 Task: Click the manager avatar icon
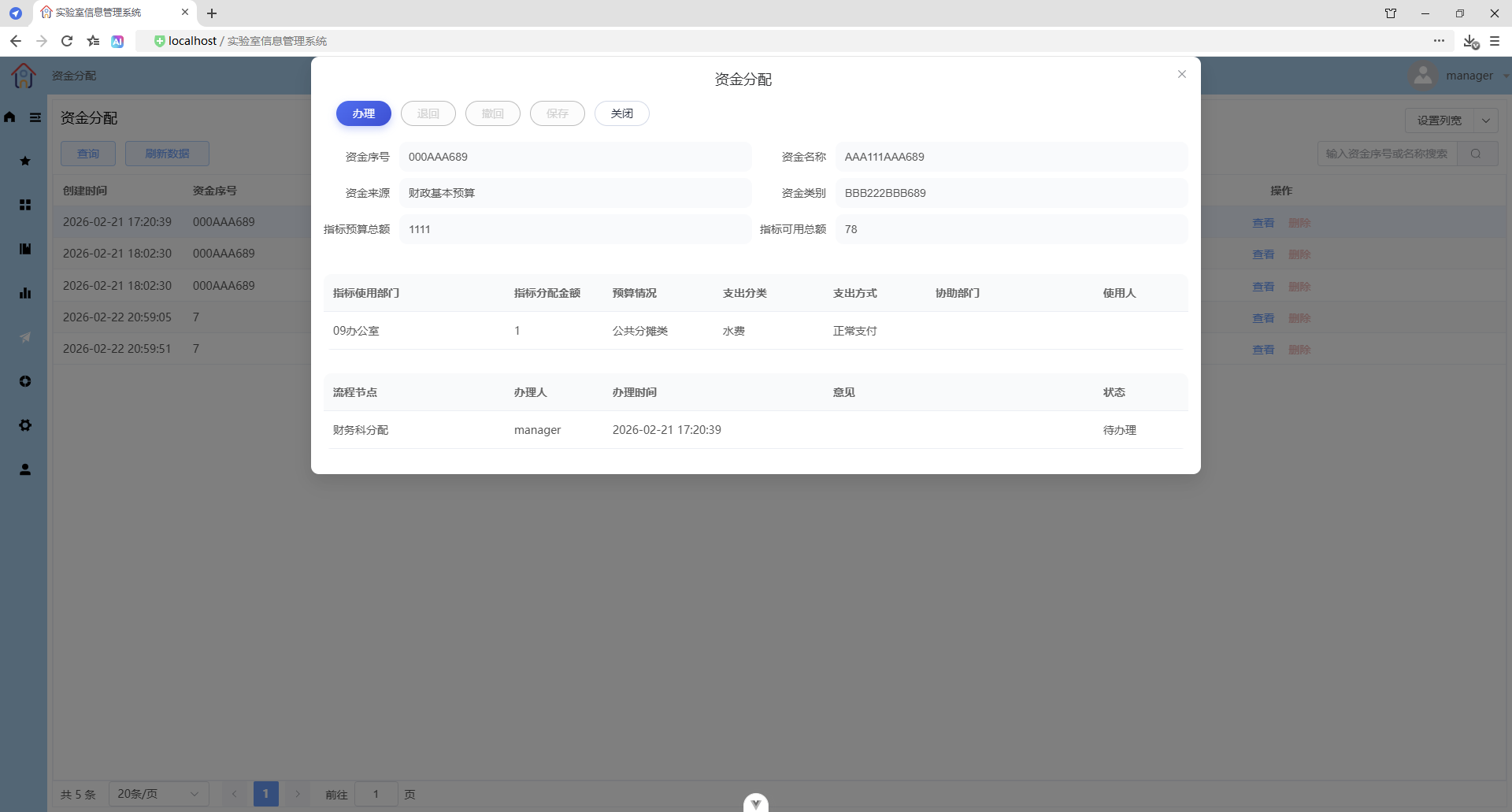pos(1423,76)
